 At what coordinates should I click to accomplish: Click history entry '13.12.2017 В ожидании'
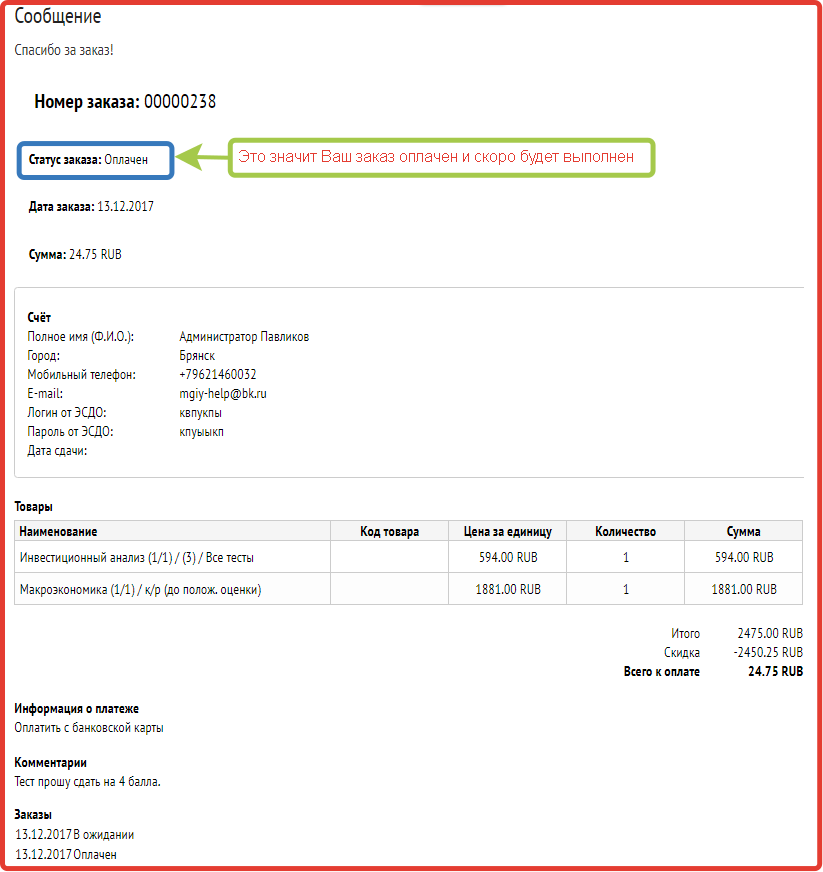[75, 835]
